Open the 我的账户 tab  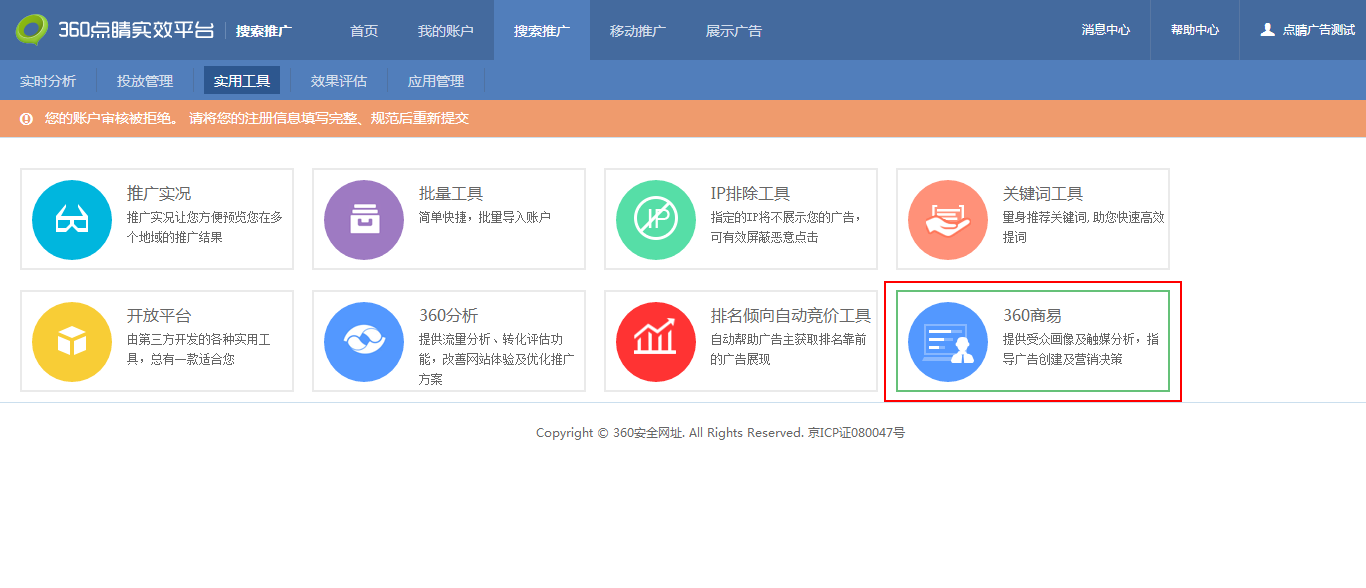[x=445, y=31]
